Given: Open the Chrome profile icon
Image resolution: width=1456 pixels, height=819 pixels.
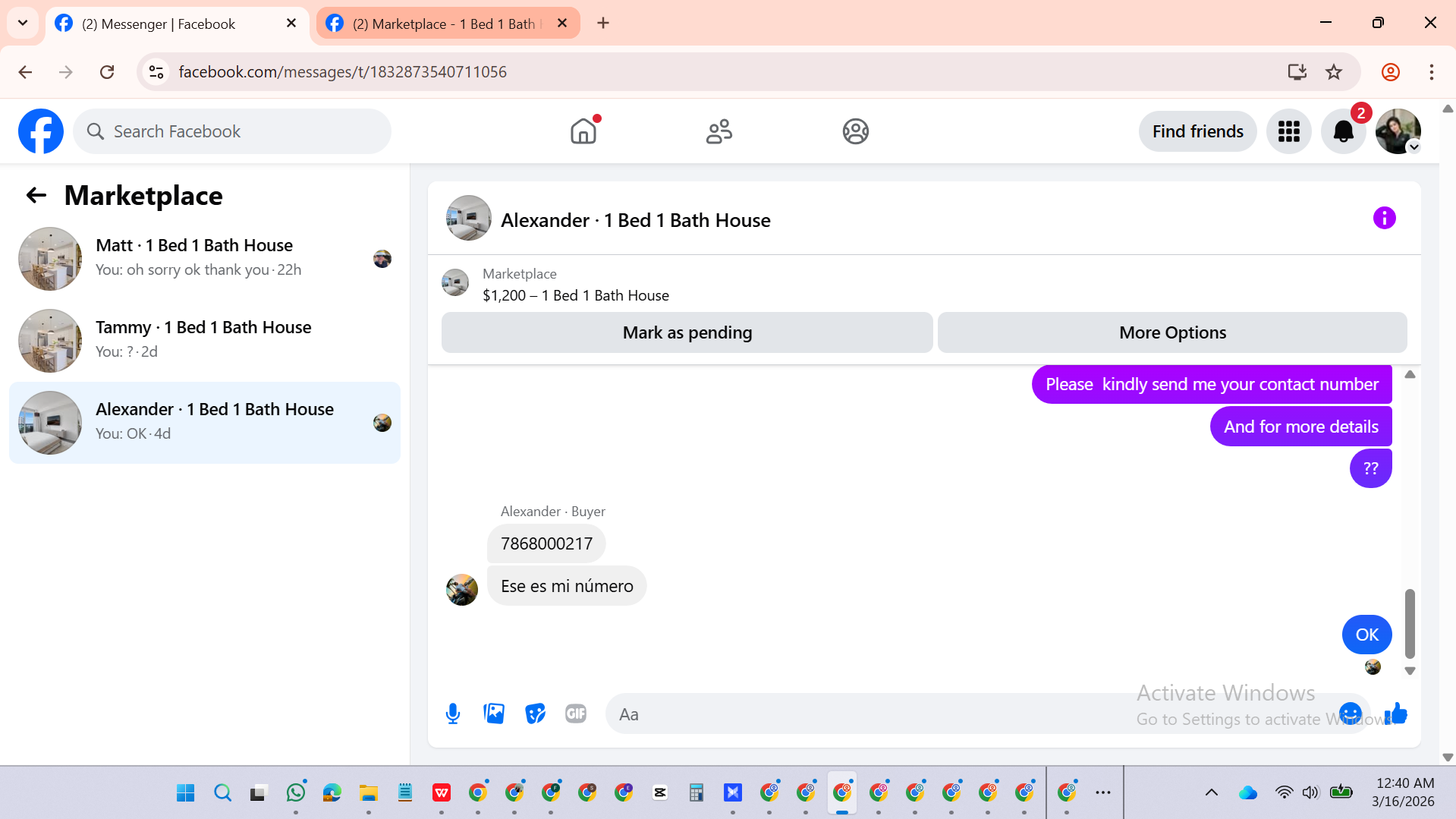Looking at the screenshot, I should click(1390, 72).
